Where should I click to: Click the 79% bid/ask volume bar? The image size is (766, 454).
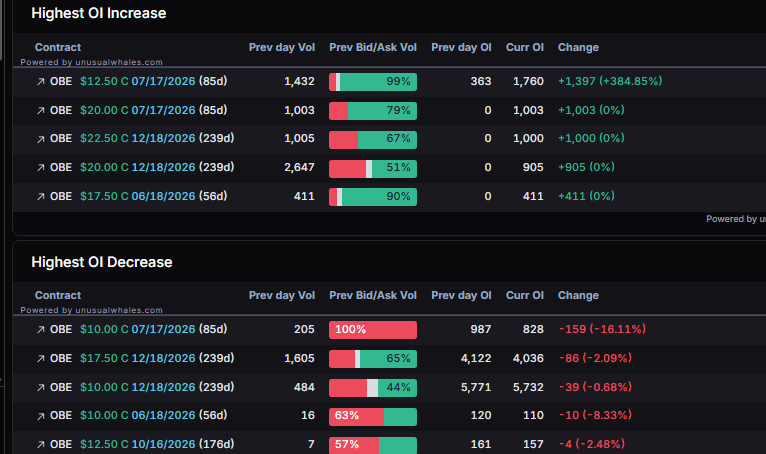(x=373, y=111)
